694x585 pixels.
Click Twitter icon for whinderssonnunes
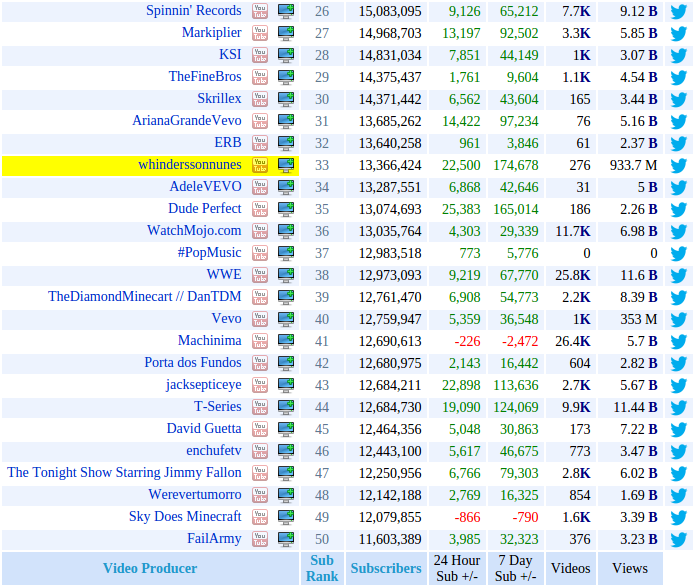(x=679, y=165)
